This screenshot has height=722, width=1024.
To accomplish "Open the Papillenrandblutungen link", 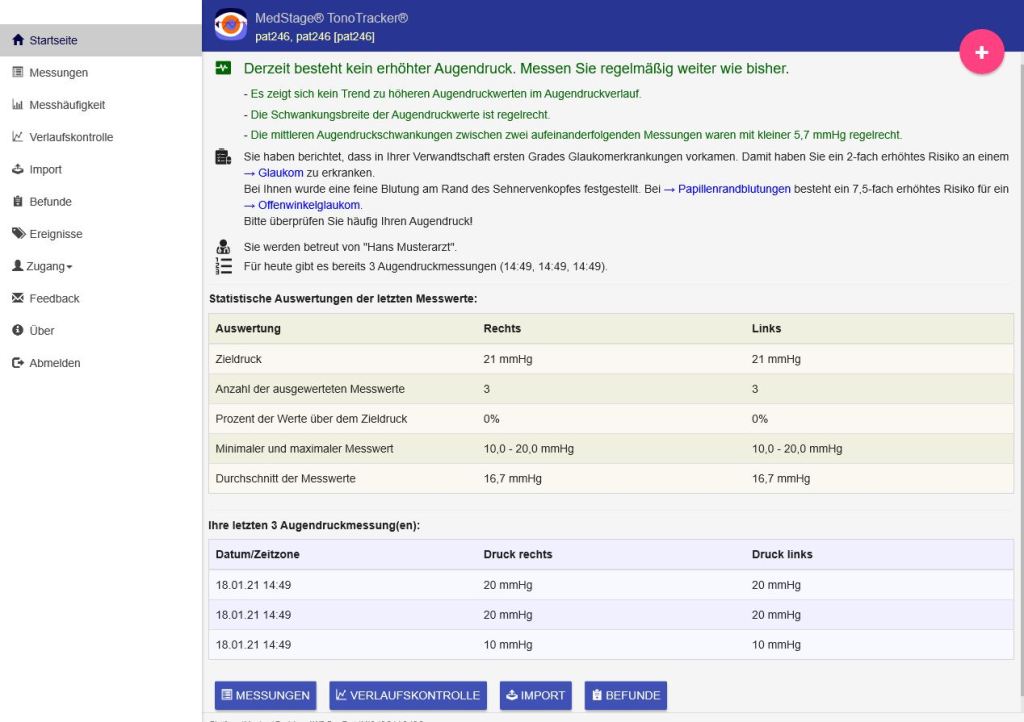I will pos(734,189).
